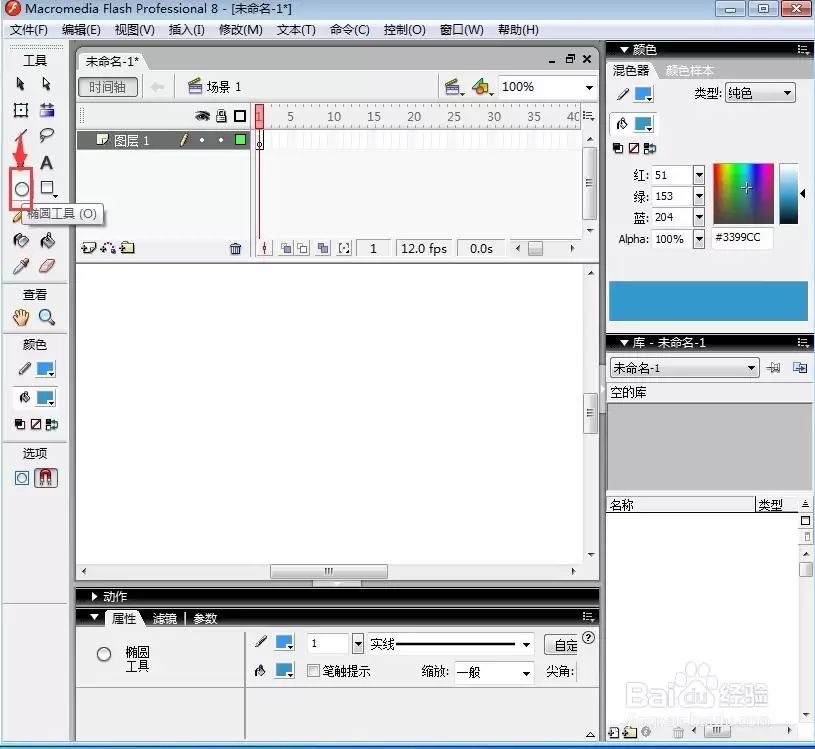The width and height of the screenshot is (815, 749).
Task: Click the toolbox fill color swatch
Action: click(x=45, y=399)
